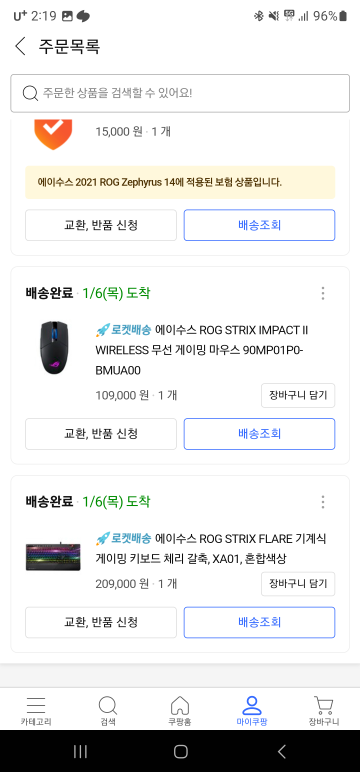Add the gaming mouse via 장바구니 담기

pos(298,395)
